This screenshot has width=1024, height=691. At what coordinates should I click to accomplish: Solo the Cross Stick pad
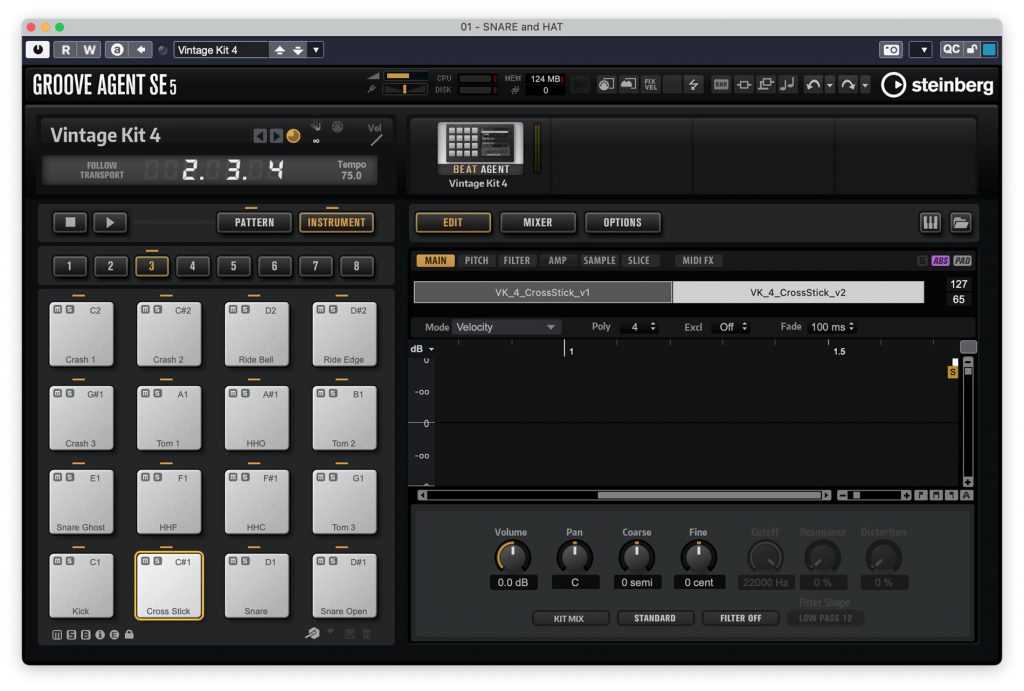tap(157, 561)
